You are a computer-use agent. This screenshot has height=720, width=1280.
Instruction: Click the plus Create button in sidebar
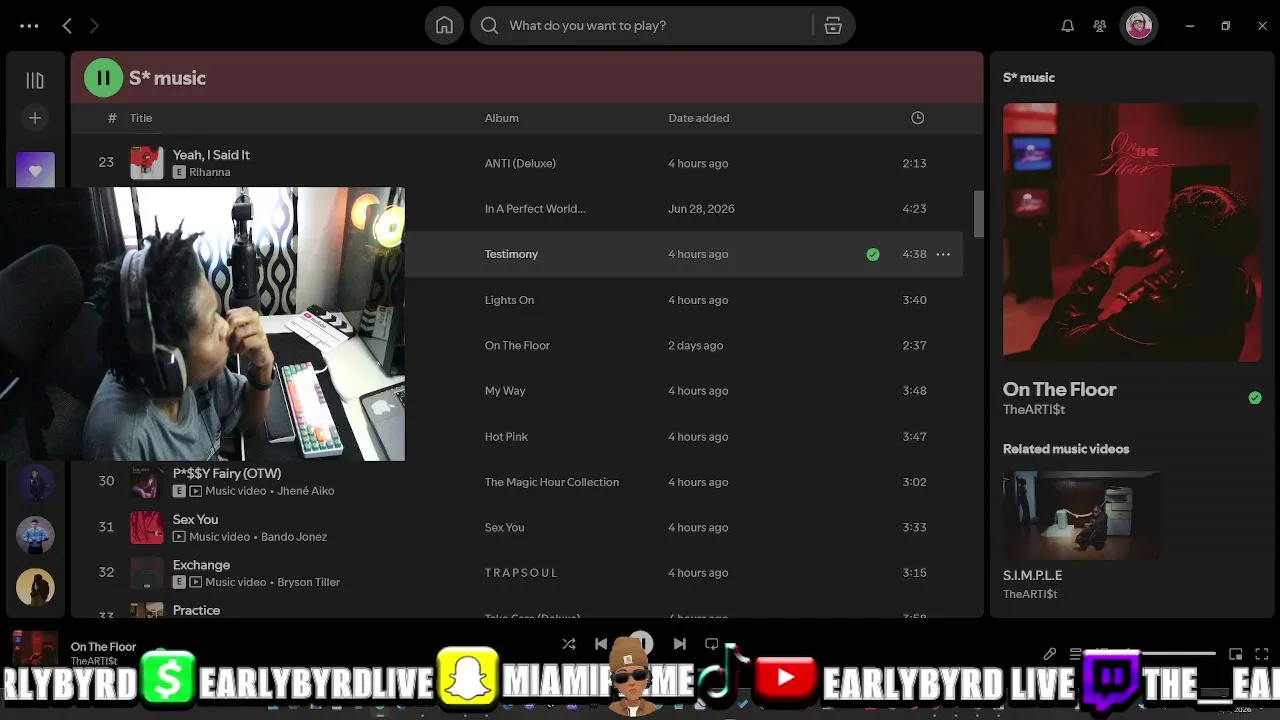point(35,118)
